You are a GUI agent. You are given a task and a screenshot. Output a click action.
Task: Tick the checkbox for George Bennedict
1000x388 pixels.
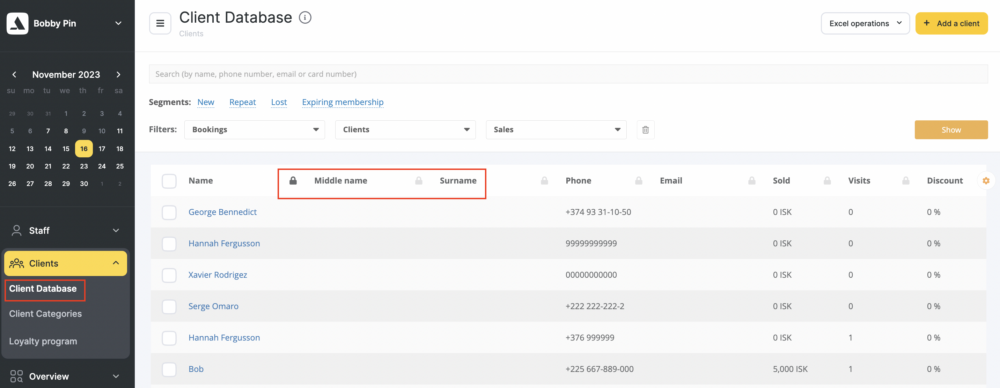[x=169, y=212]
